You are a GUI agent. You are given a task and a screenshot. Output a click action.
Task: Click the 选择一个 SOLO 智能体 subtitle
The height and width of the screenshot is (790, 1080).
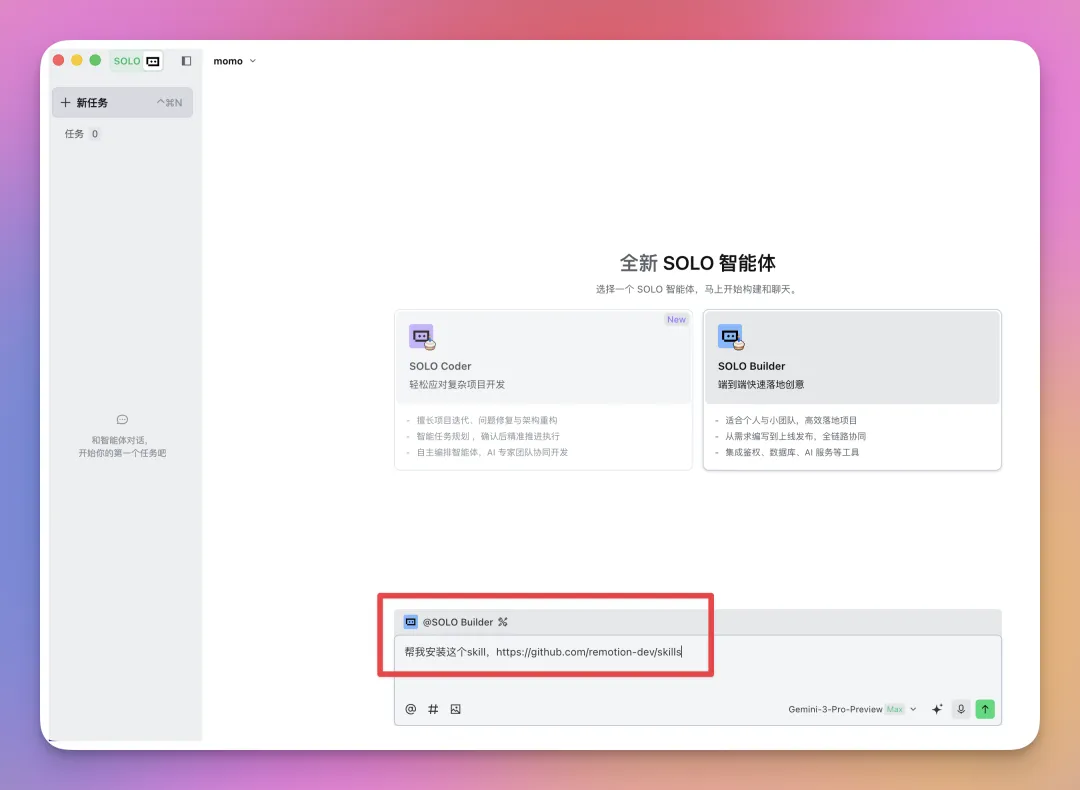[x=697, y=289]
